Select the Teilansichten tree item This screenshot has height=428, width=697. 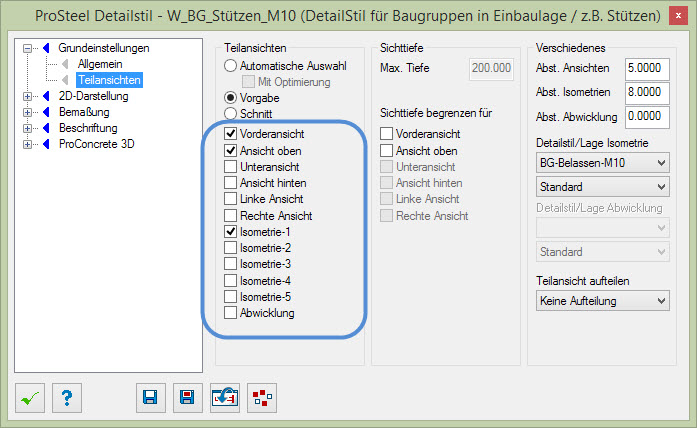click(109, 80)
